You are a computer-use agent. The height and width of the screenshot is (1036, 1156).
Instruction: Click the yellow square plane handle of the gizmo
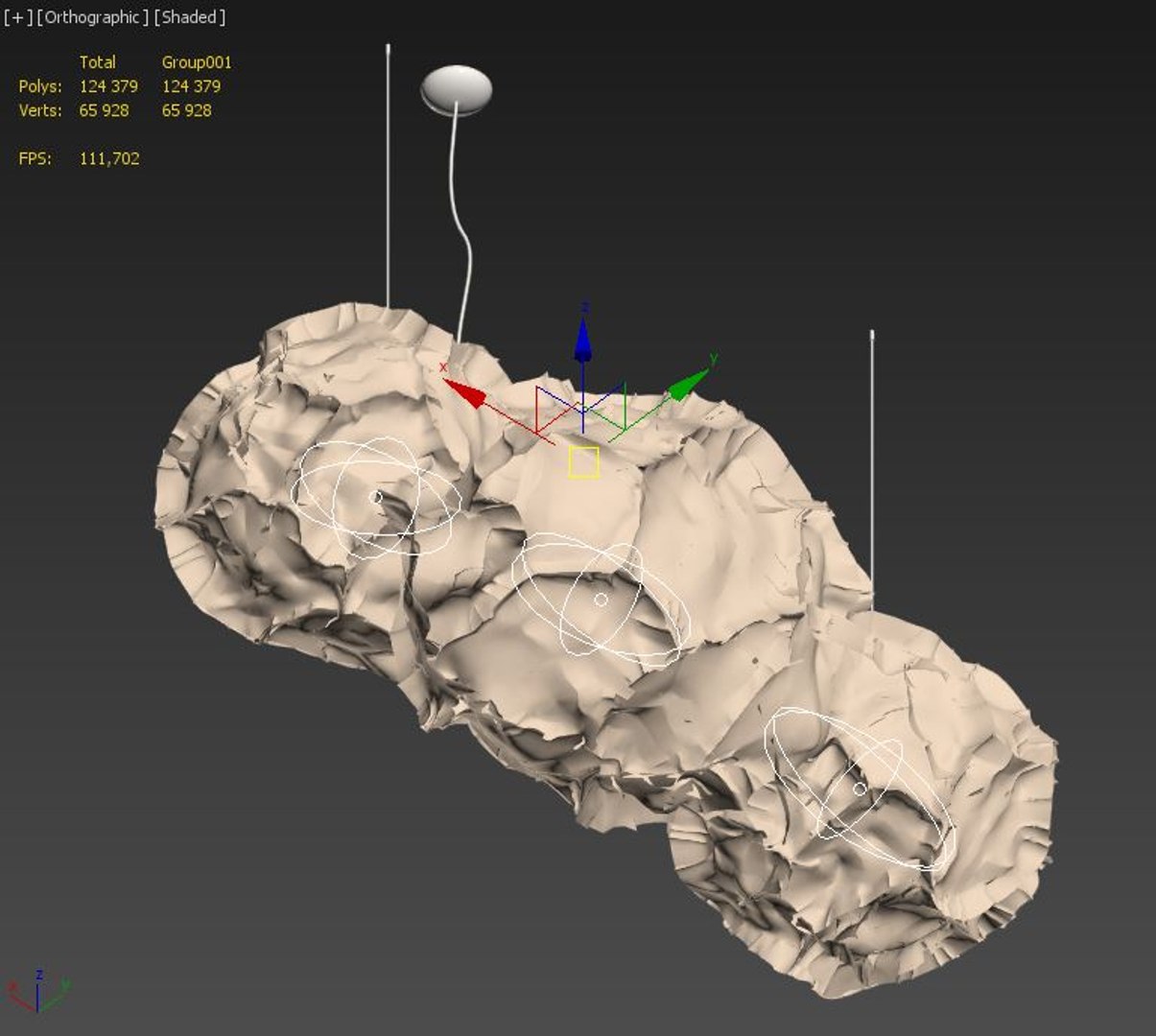583,461
